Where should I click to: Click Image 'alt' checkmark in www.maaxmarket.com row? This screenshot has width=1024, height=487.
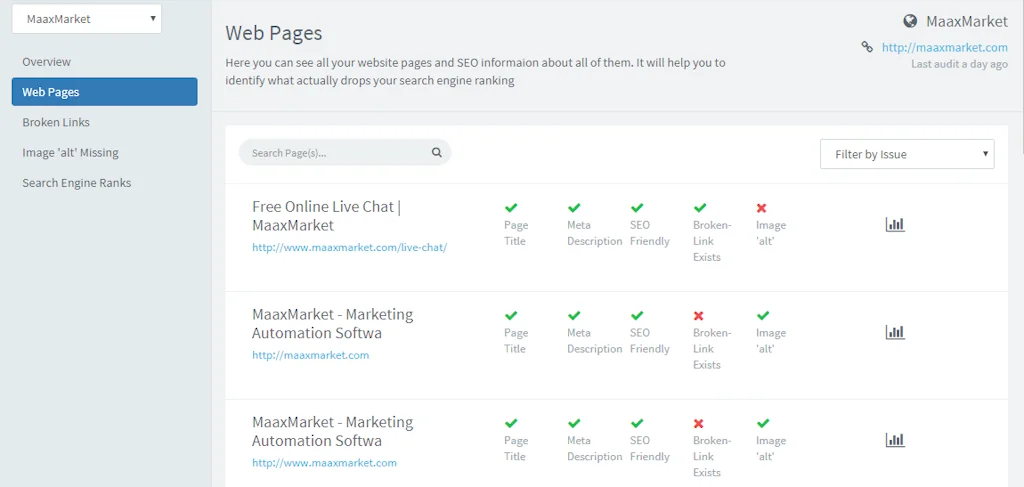[763, 423]
